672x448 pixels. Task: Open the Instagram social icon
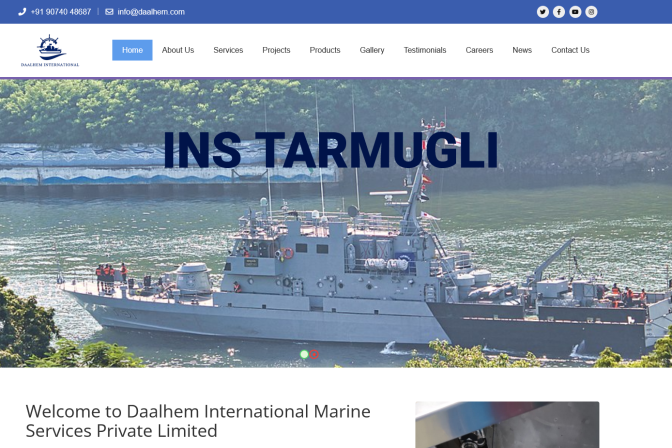(x=591, y=12)
